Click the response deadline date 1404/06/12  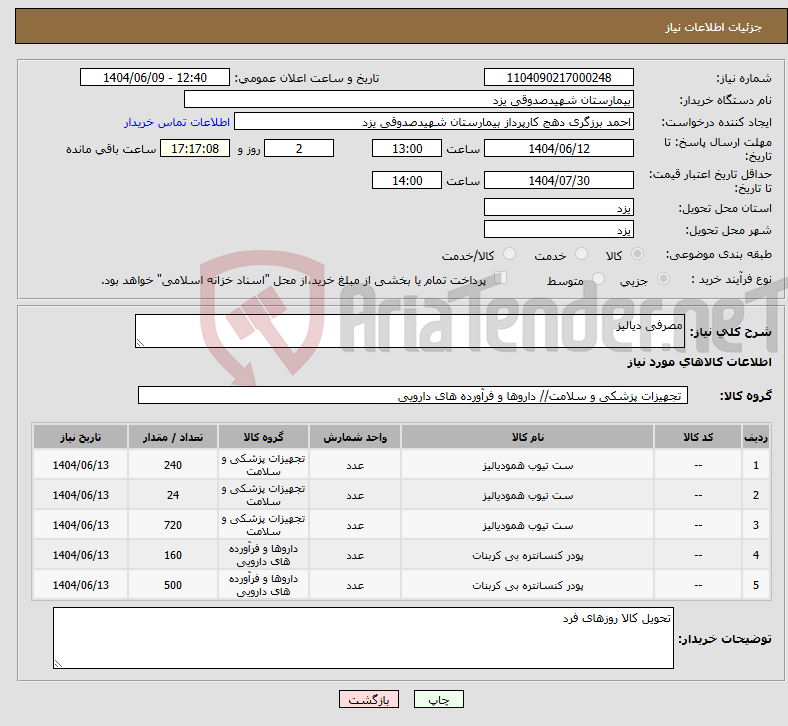(558, 148)
